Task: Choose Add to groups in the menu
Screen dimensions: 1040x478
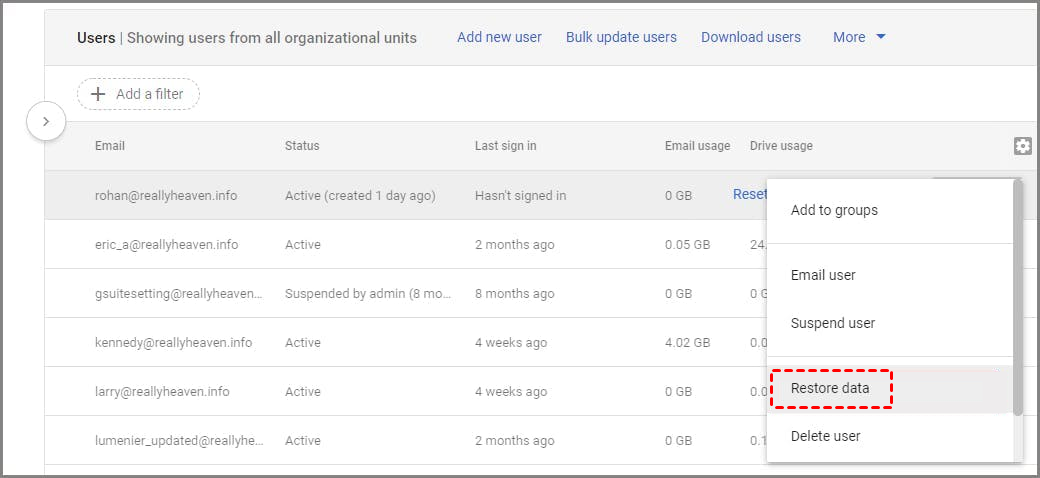Action: pyautogui.click(x=834, y=210)
